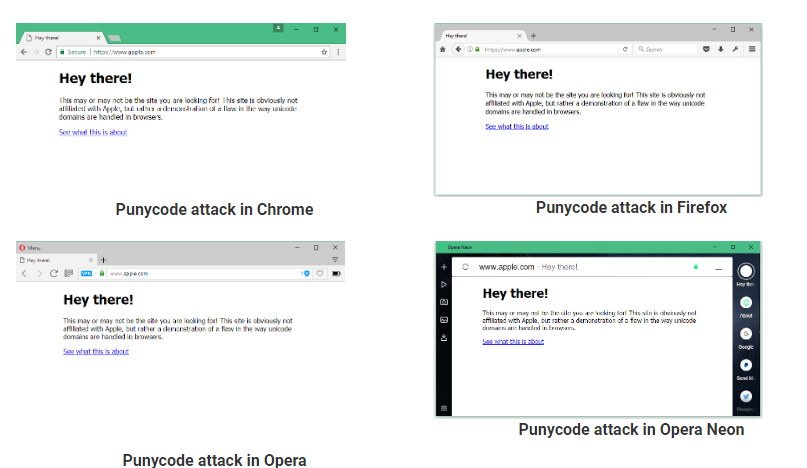The height and width of the screenshot is (468, 807).
Task: Select the 'Hey there!' tab in Opera
Action: click(57, 260)
